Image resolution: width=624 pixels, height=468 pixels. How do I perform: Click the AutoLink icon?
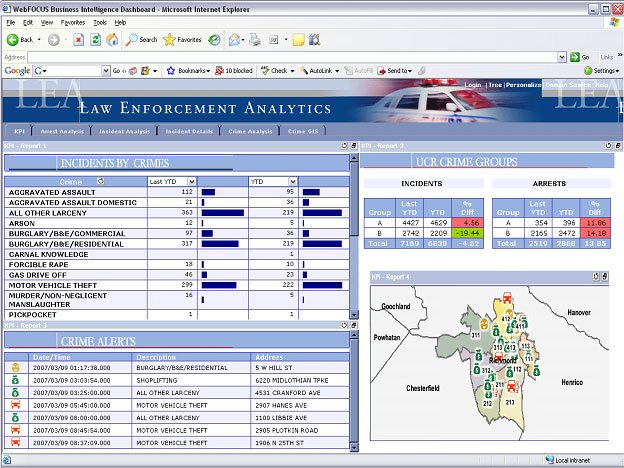point(304,70)
